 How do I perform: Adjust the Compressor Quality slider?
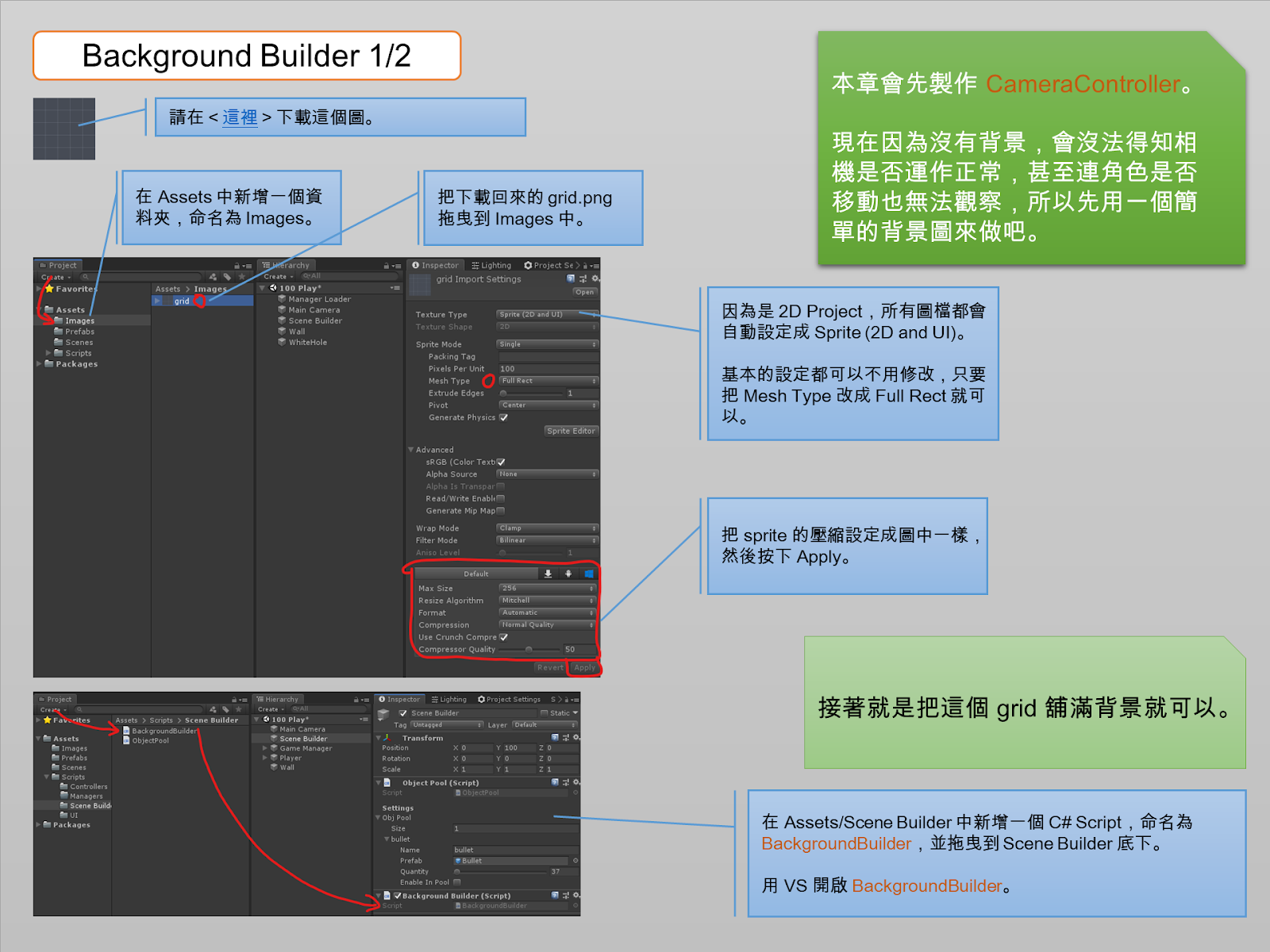pyautogui.click(x=529, y=650)
